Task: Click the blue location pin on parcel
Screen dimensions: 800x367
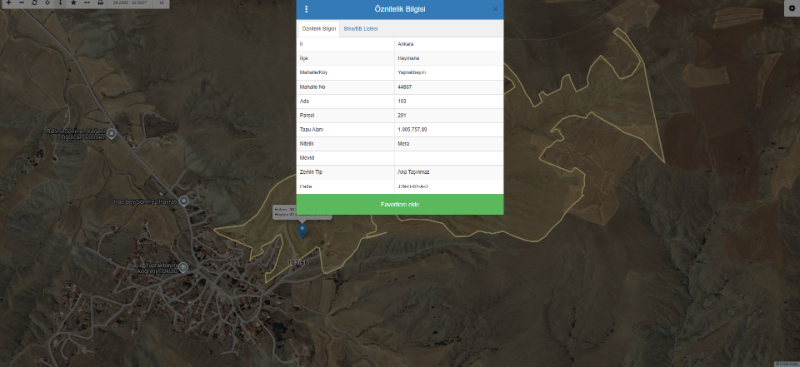Action: (302, 231)
